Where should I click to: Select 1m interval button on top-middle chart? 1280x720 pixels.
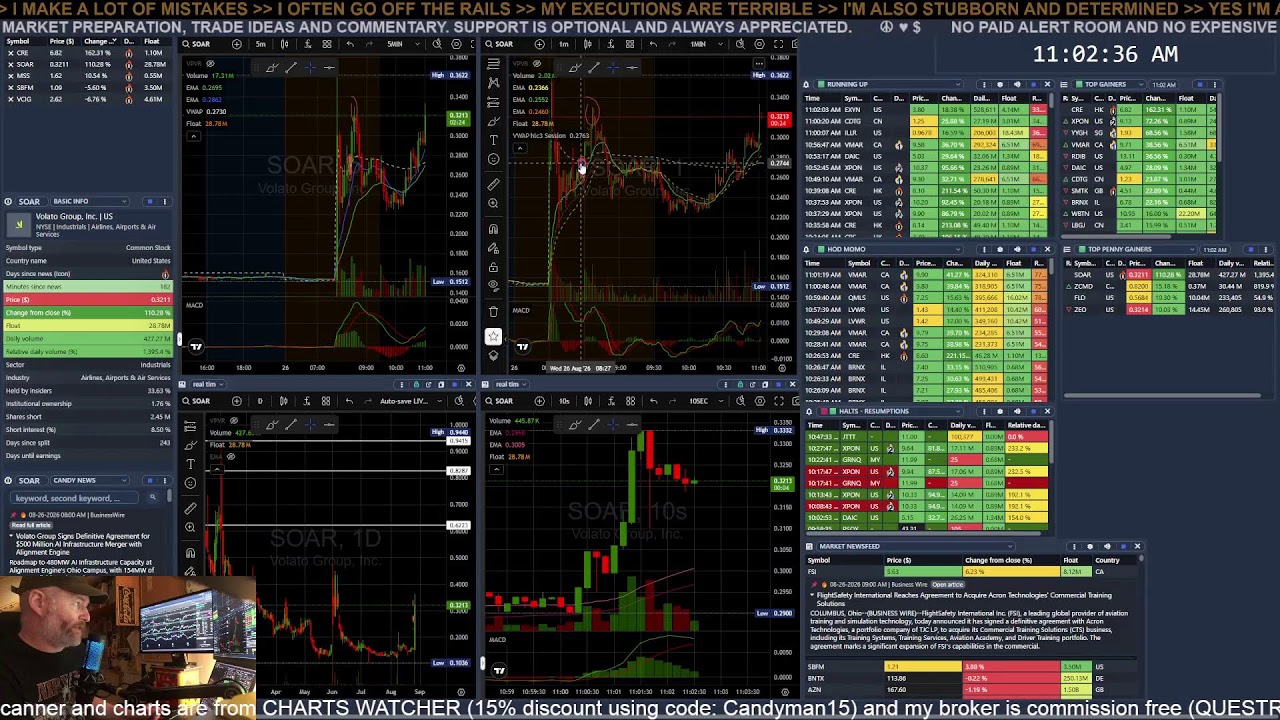564,44
